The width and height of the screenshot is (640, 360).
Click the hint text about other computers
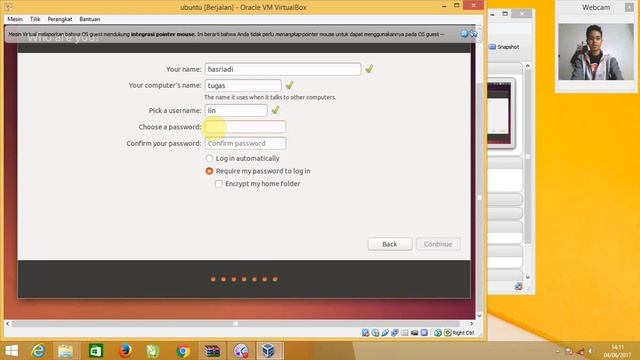270,97
